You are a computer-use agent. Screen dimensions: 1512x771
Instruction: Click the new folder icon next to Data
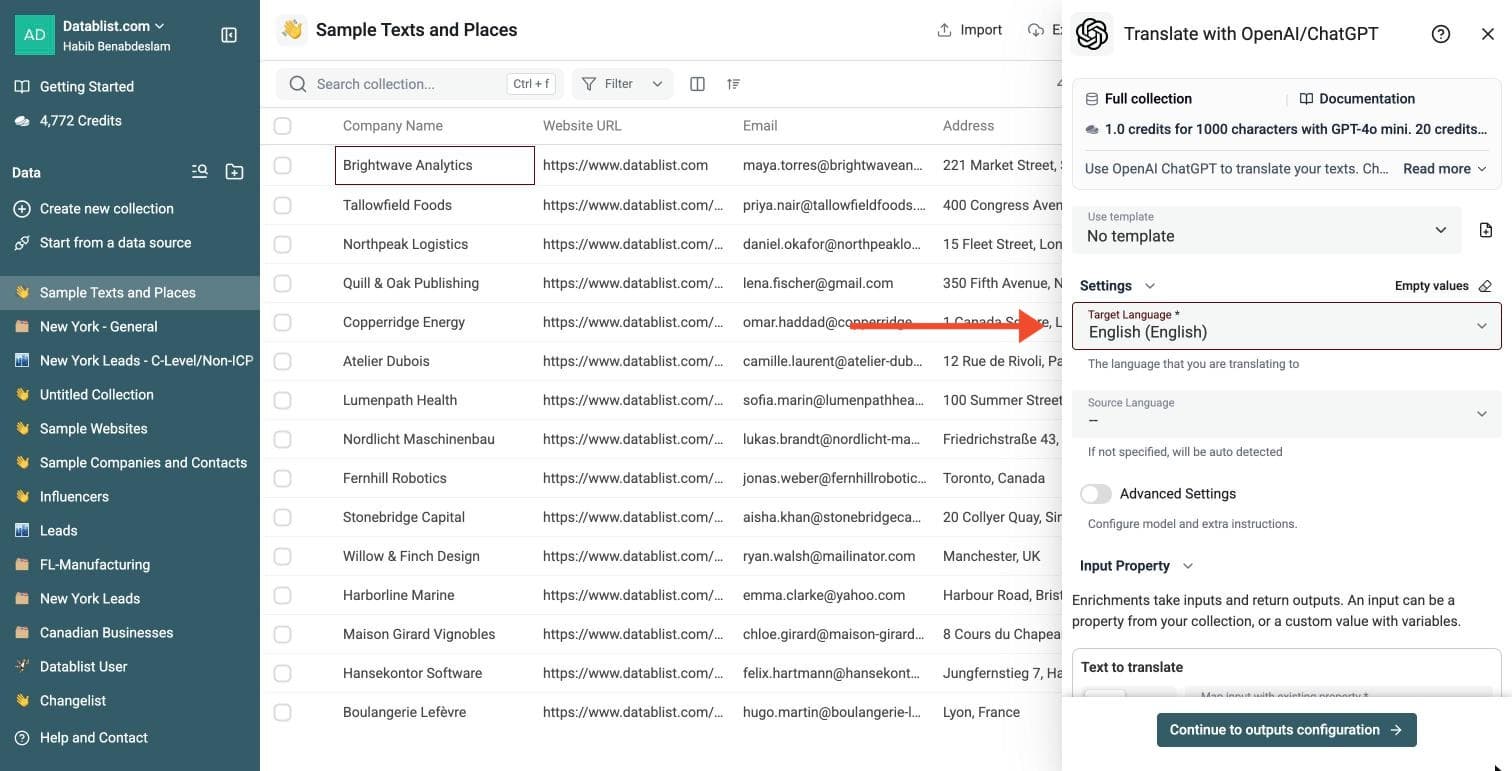[x=234, y=172]
